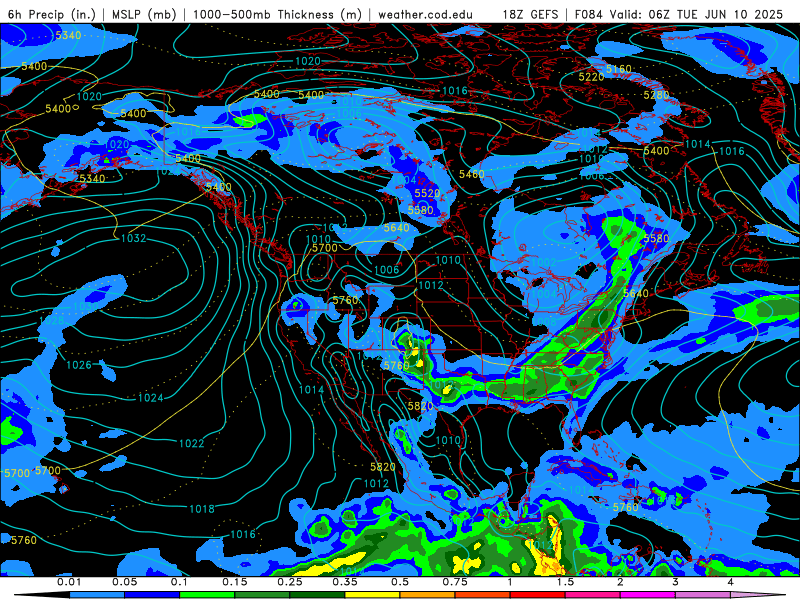Image resolution: width=800 pixels, height=600 pixels.
Task: Click the '1.5' legend value
Action: [565, 582]
